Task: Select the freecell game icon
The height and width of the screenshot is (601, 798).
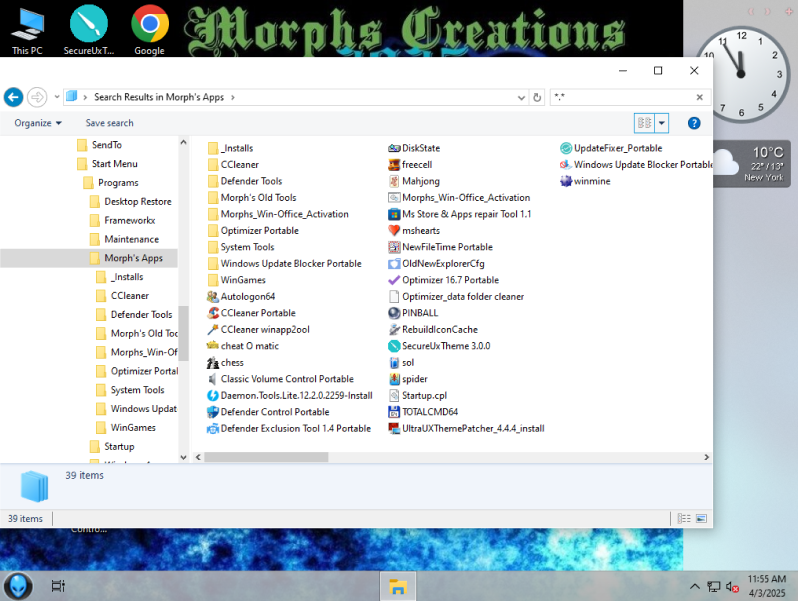Action: click(394, 164)
